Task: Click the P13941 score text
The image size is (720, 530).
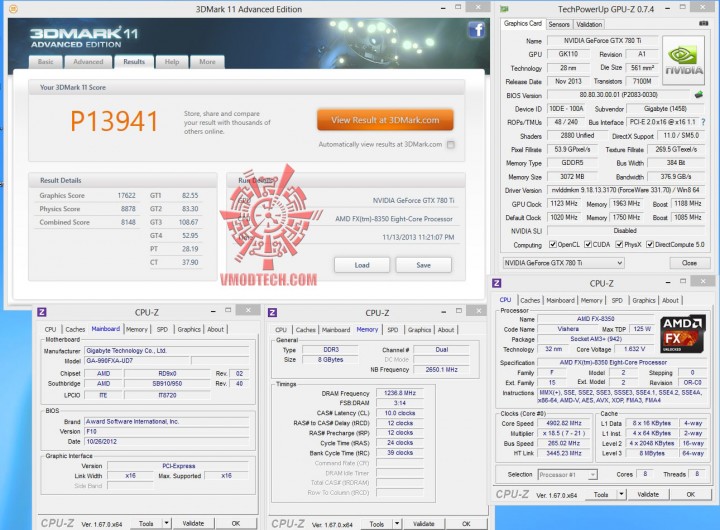Action: click(114, 121)
